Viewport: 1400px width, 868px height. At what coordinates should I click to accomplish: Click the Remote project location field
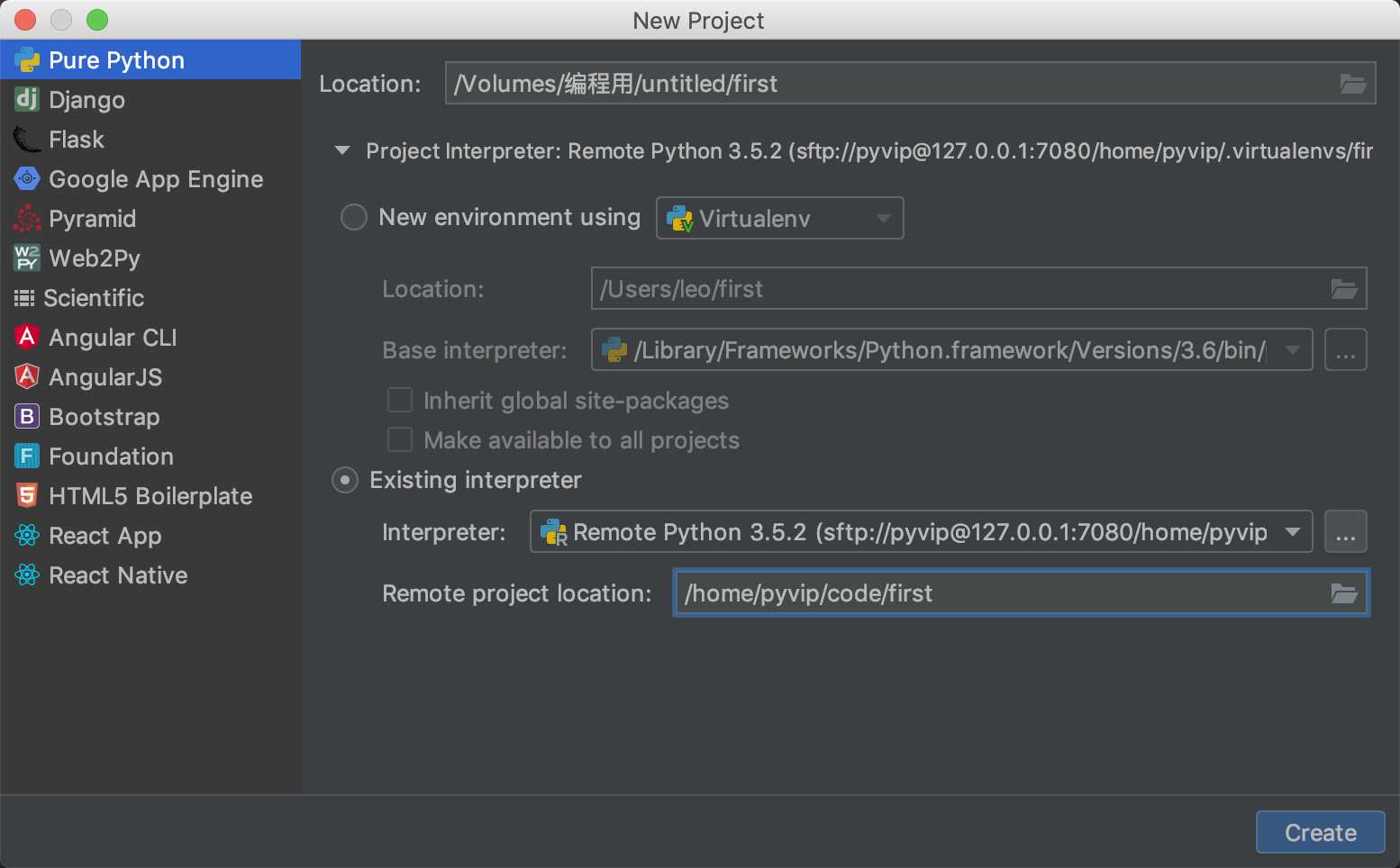(x=1022, y=593)
